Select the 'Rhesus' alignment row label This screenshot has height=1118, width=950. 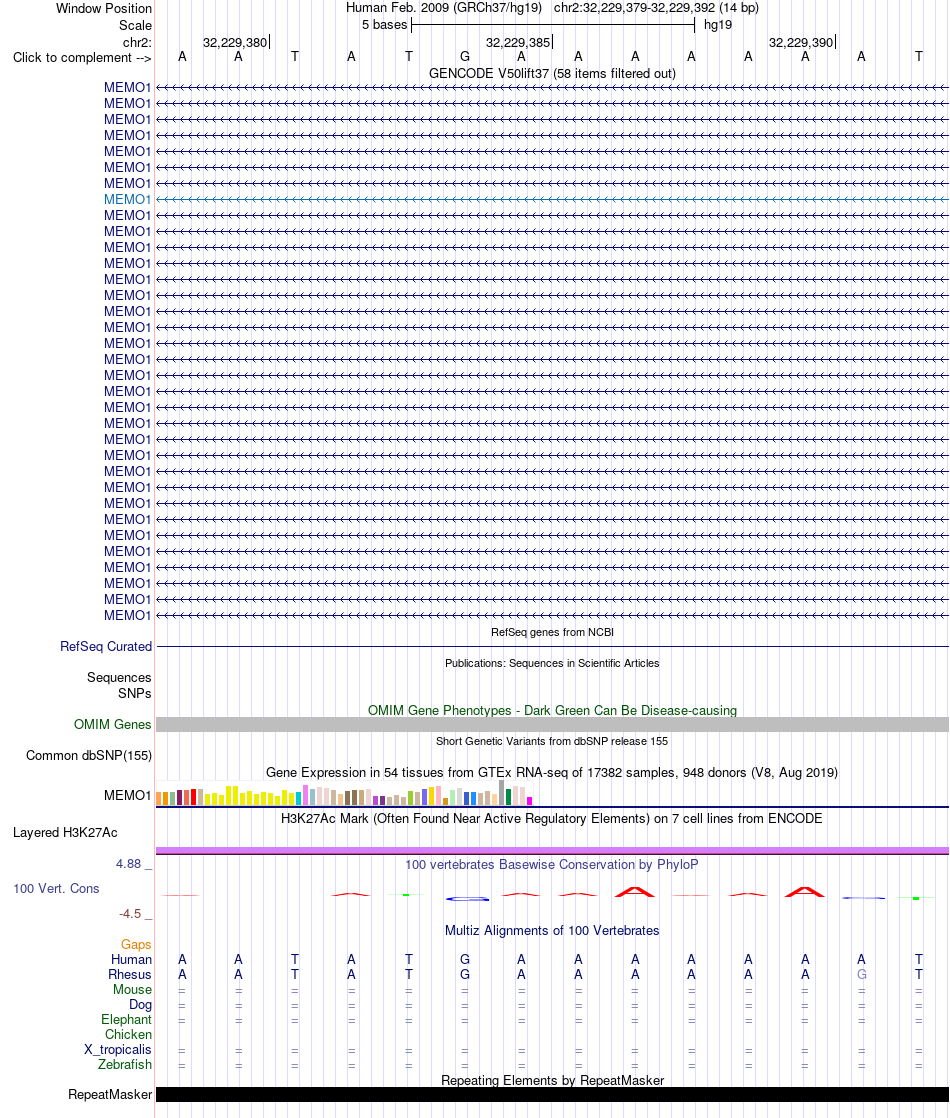click(130, 975)
